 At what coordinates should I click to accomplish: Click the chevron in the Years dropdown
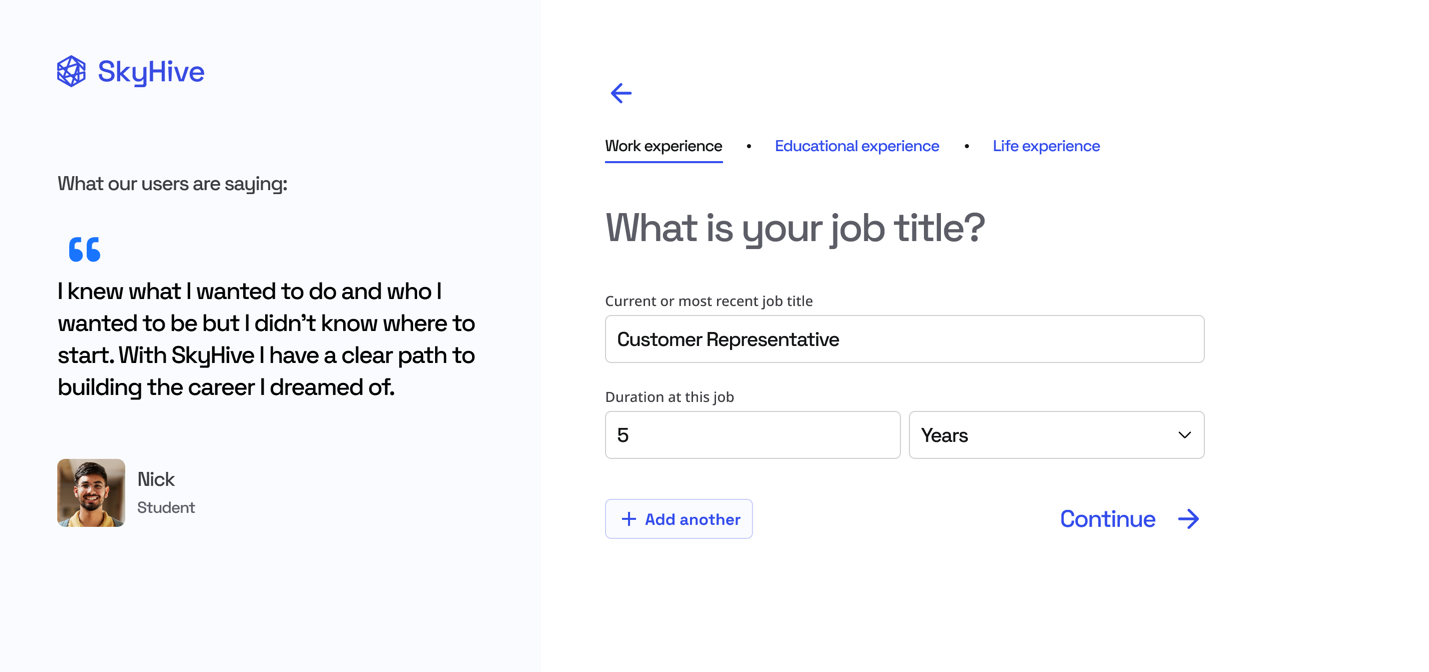click(x=1184, y=435)
